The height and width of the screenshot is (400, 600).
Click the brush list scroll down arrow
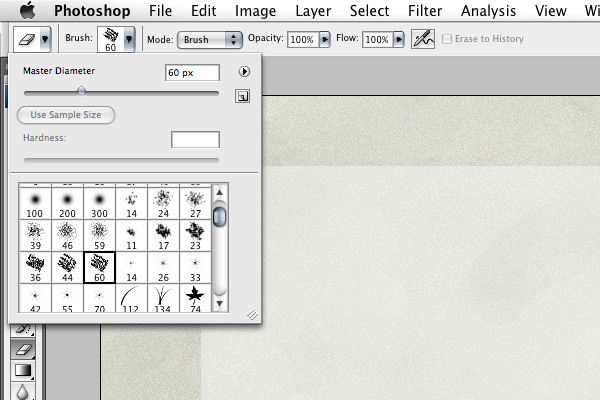click(219, 304)
